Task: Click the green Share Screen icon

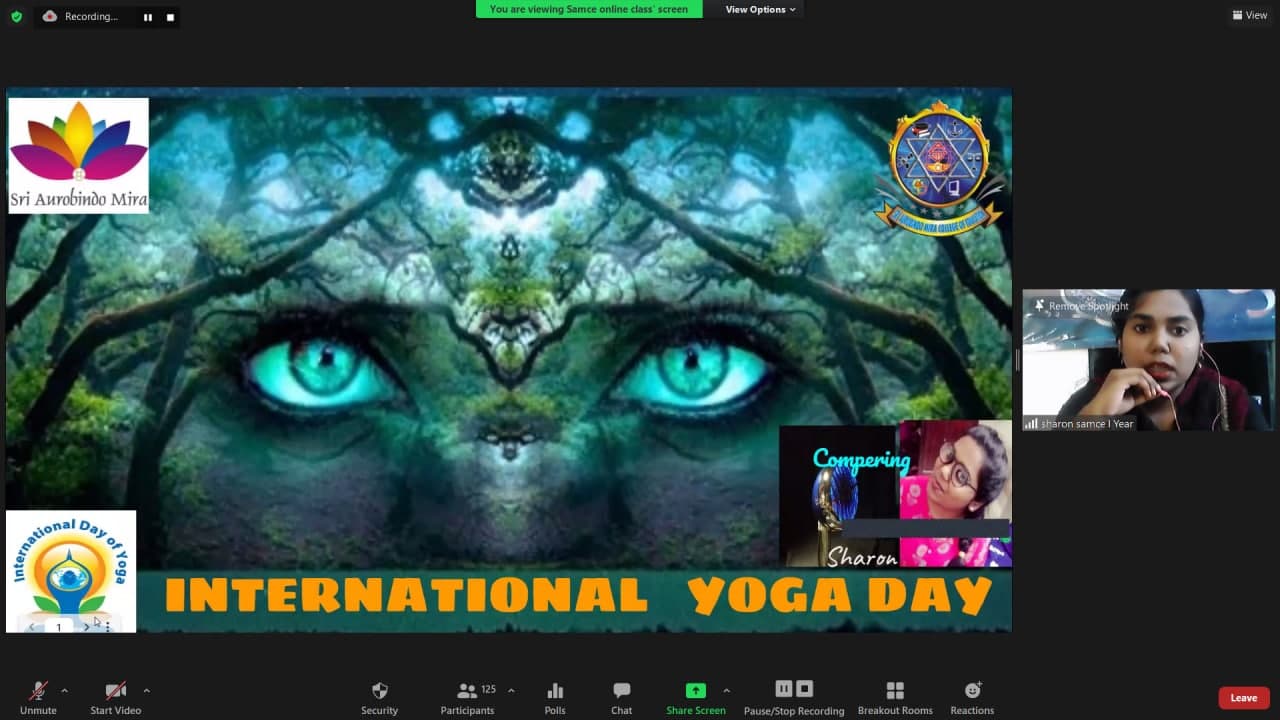Action: point(695,690)
